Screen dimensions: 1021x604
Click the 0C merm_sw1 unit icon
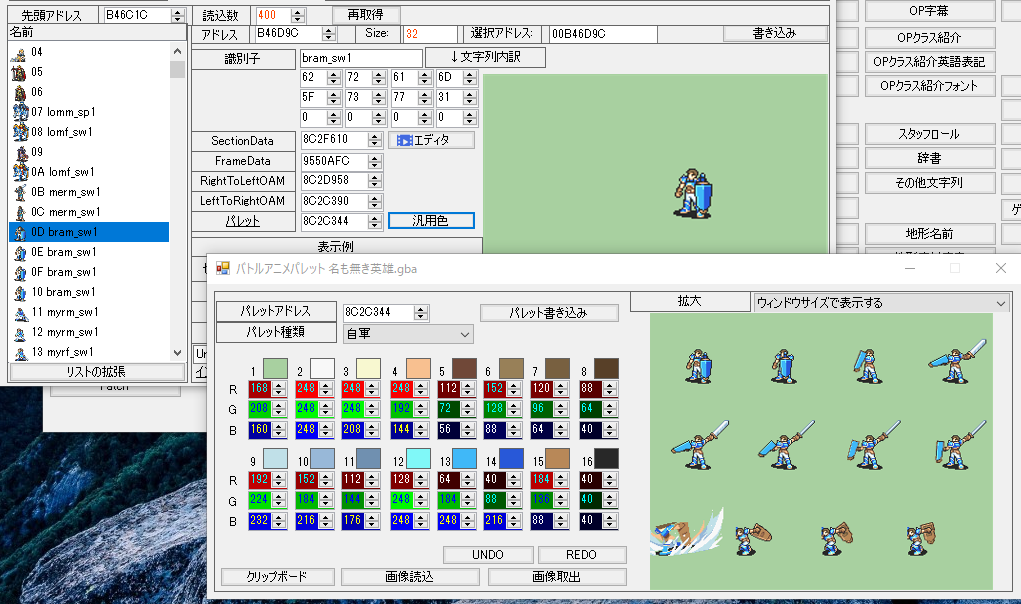coord(20,212)
